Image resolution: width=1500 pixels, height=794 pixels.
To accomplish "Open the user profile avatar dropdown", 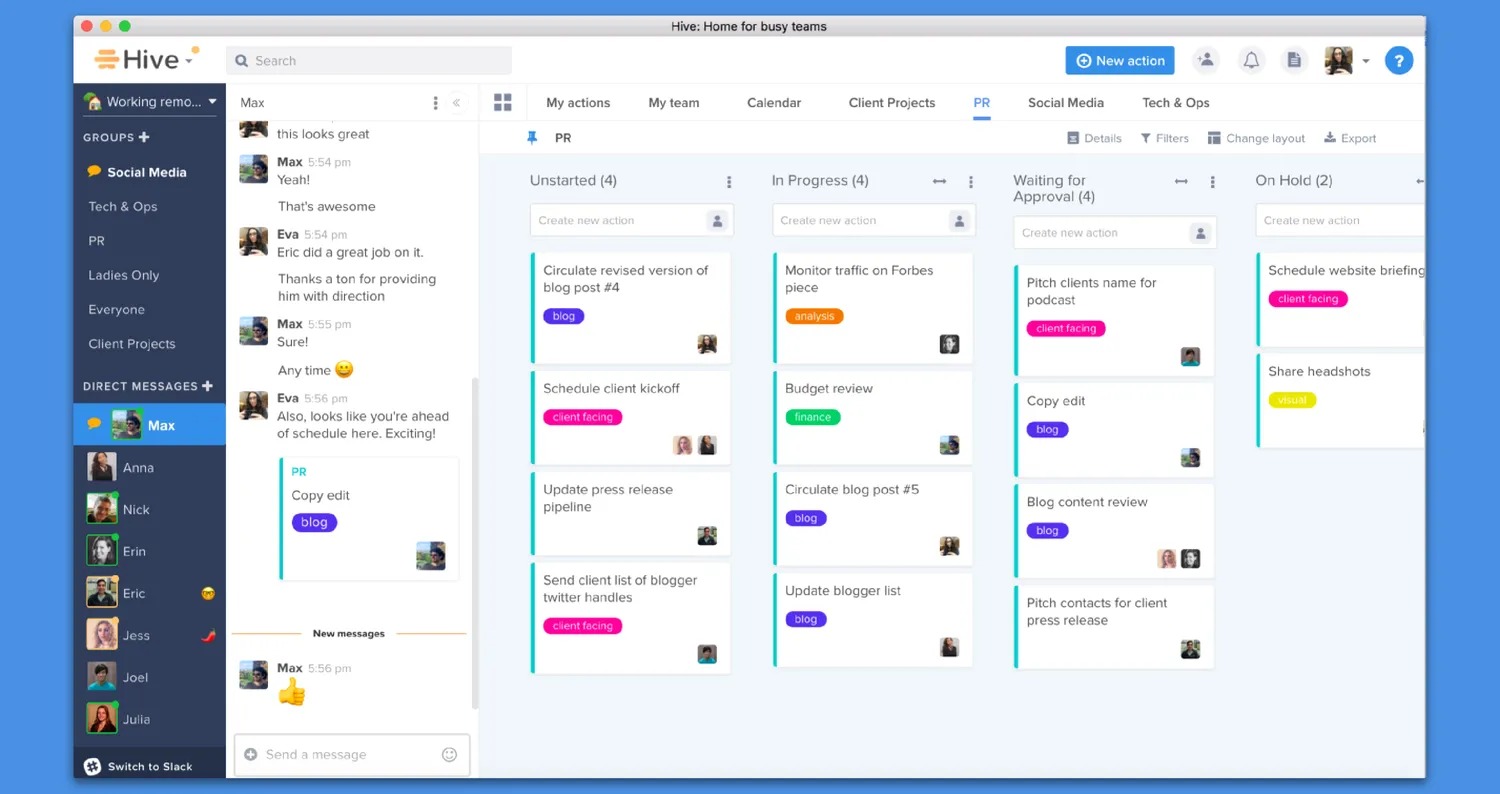I will click(x=1346, y=61).
